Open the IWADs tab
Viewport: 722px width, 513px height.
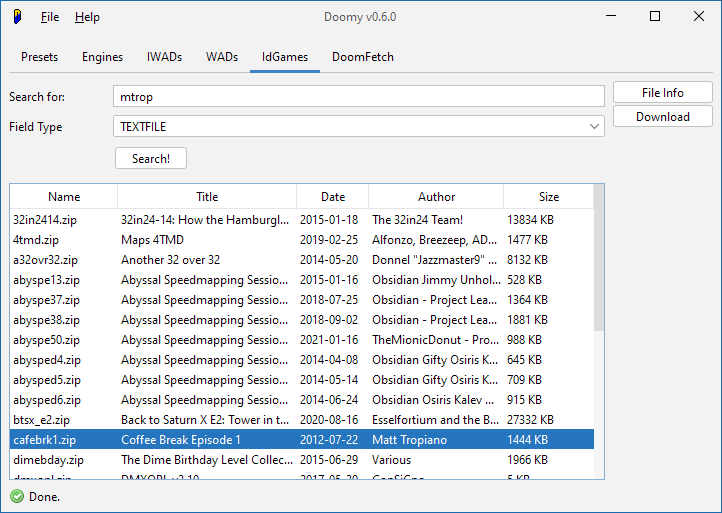pyautogui.click(x=164, y=57)
